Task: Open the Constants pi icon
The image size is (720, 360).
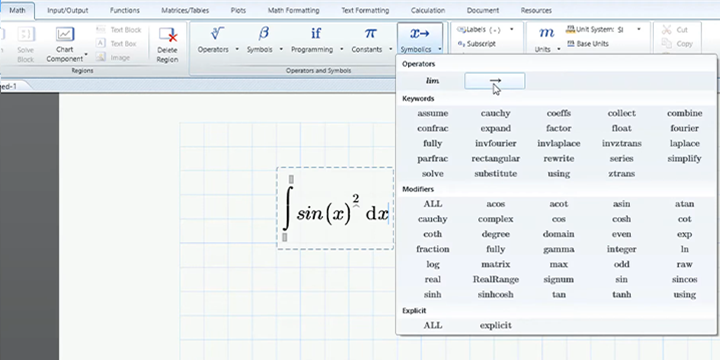Action: pos(370,34)
